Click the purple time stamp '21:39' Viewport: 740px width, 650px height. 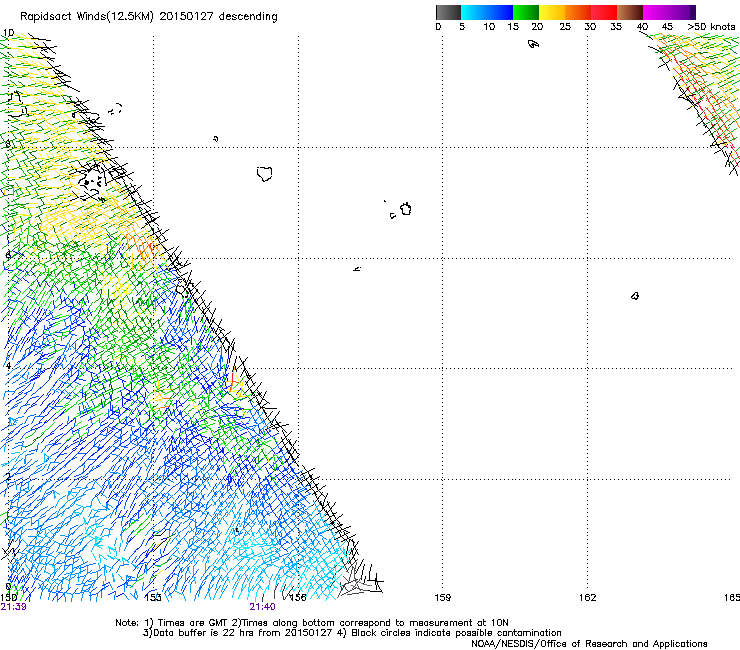point(13,607)
